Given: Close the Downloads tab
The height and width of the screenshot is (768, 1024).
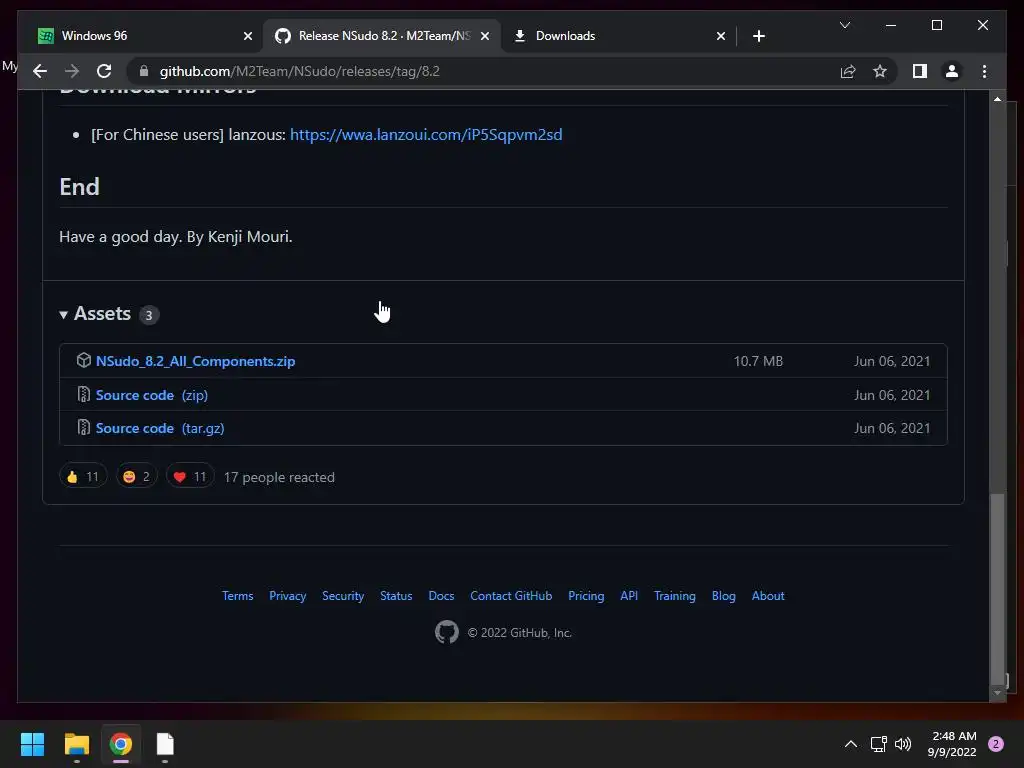Looking at the screenshot, I should point(720,36).
